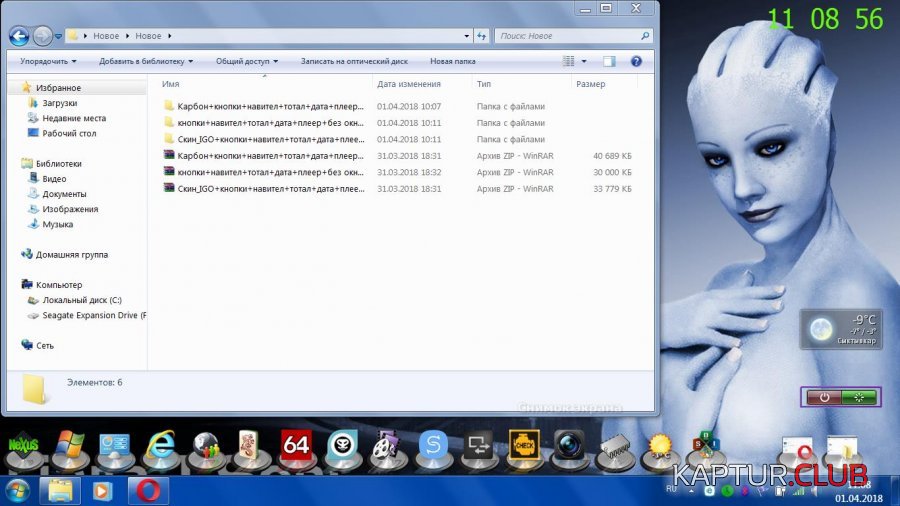The width and height of the screenshot is (900, 506).
Task: Open the Упорядочить menu
Action: pyautogui.click(x=48, y=61)
